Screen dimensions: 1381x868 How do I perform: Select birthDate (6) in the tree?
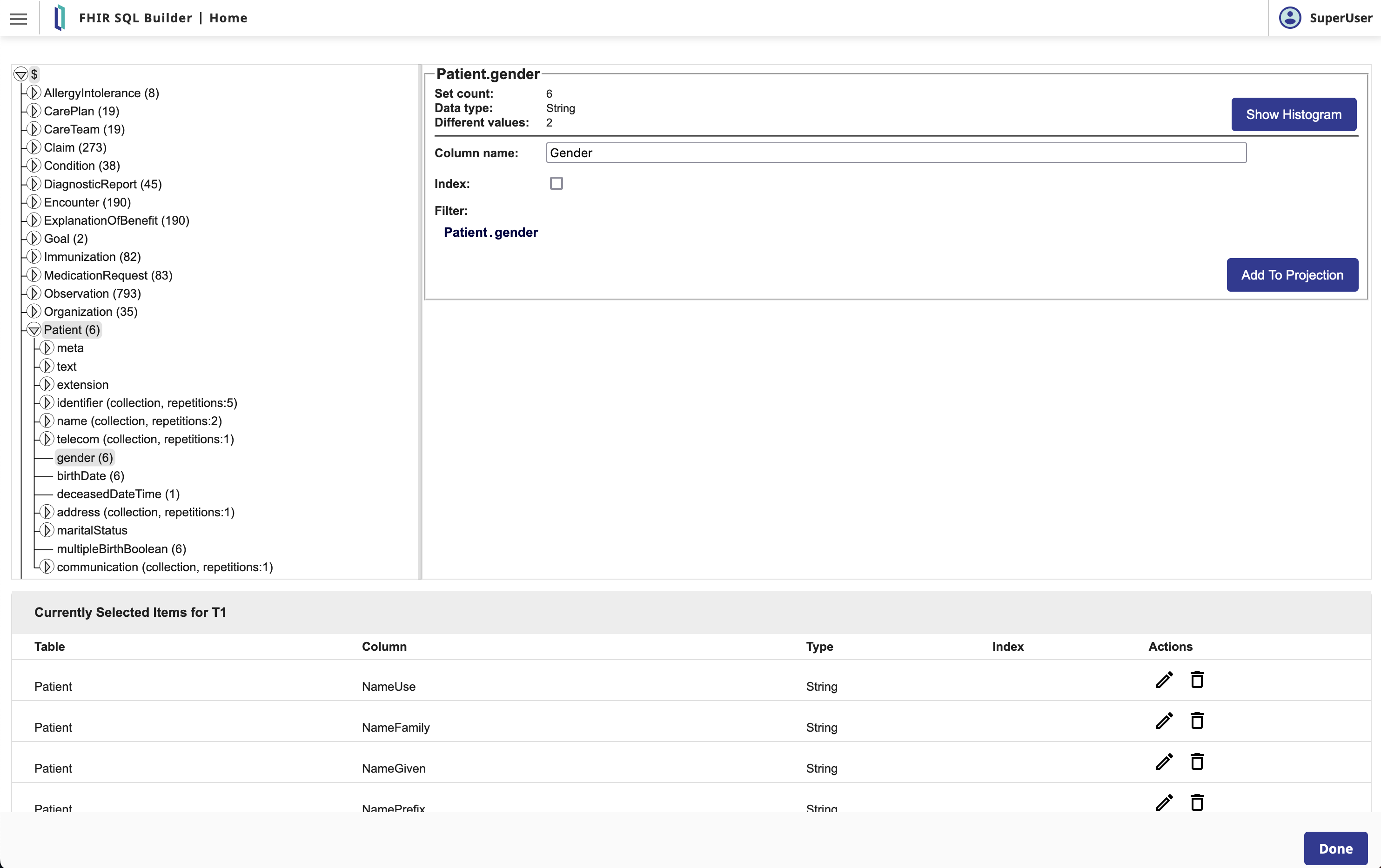click(x=90, y=476)
